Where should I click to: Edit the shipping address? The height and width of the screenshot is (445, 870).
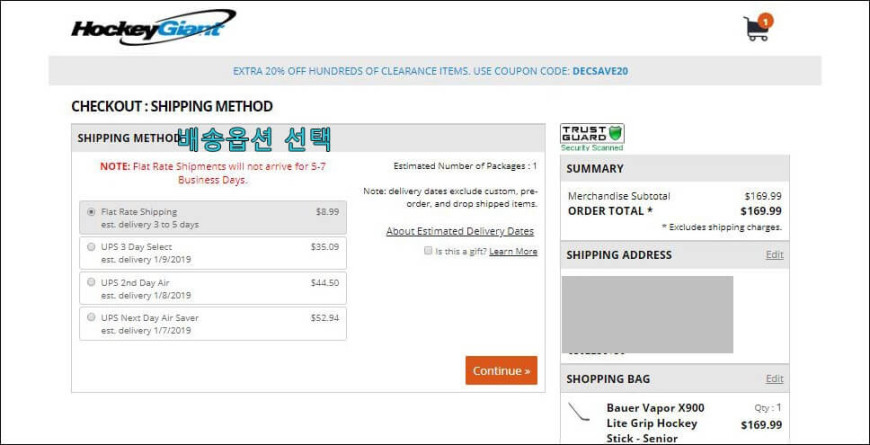775,255
